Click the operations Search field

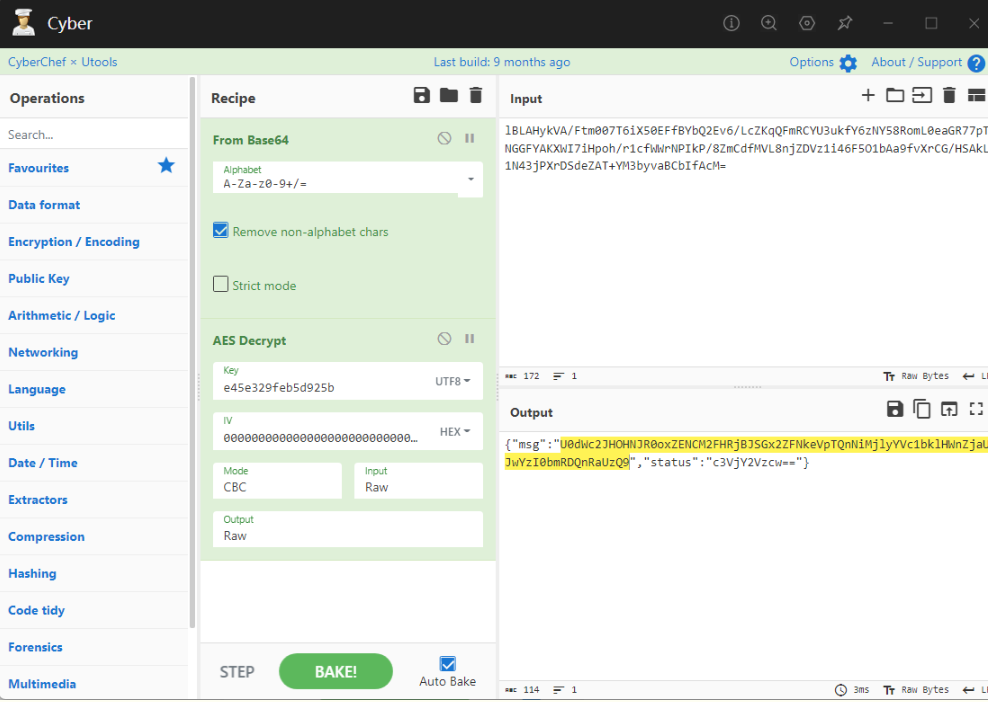[x=95, y=134]
